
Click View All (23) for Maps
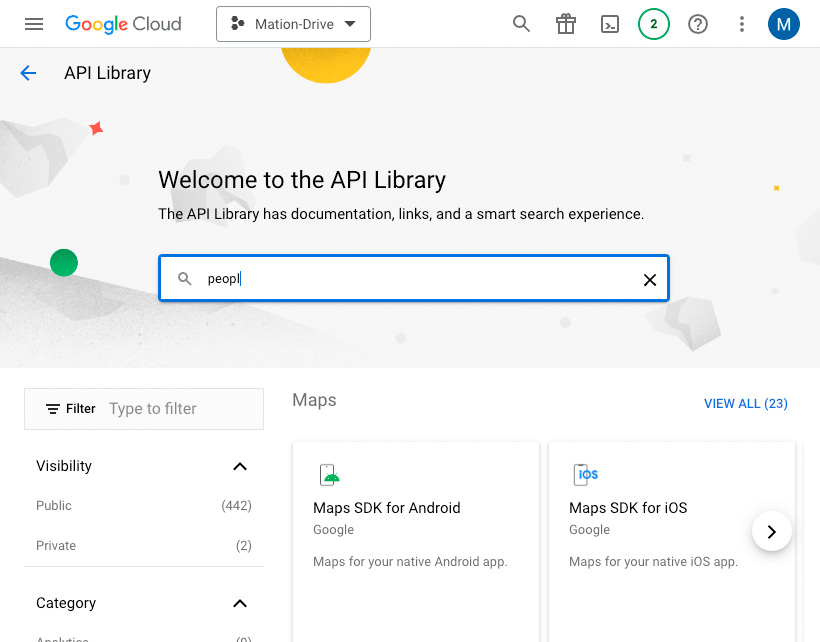[x=745, y=404]
